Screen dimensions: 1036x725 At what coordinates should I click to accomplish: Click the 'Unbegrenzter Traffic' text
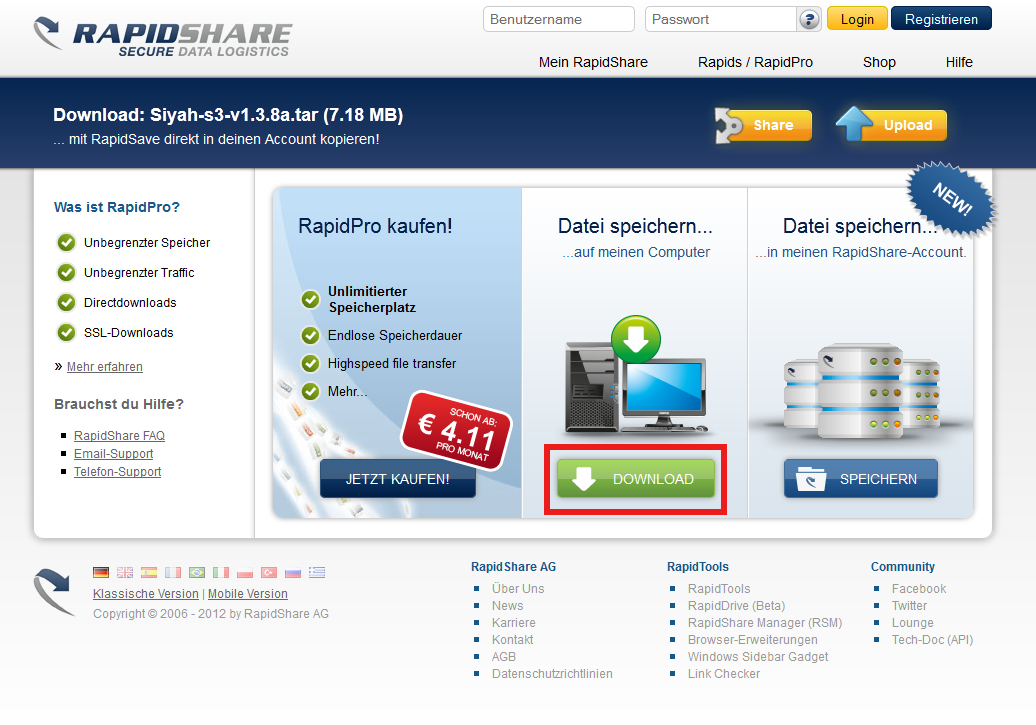tap(139, 272)
